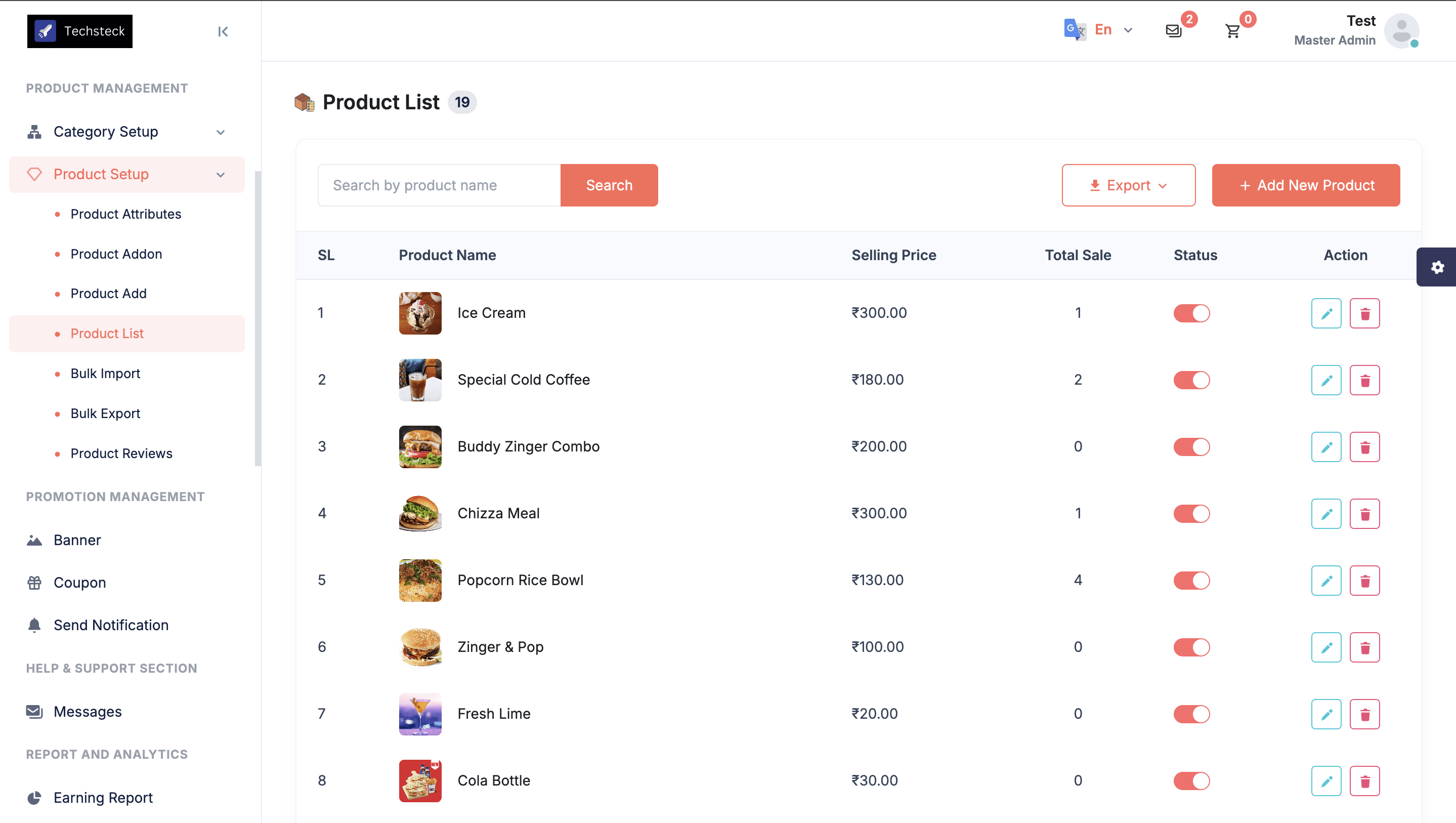This screenshot has width=1456, height=823.
Task: Disable Cola Bottle status
Action: coord(1191,780)
